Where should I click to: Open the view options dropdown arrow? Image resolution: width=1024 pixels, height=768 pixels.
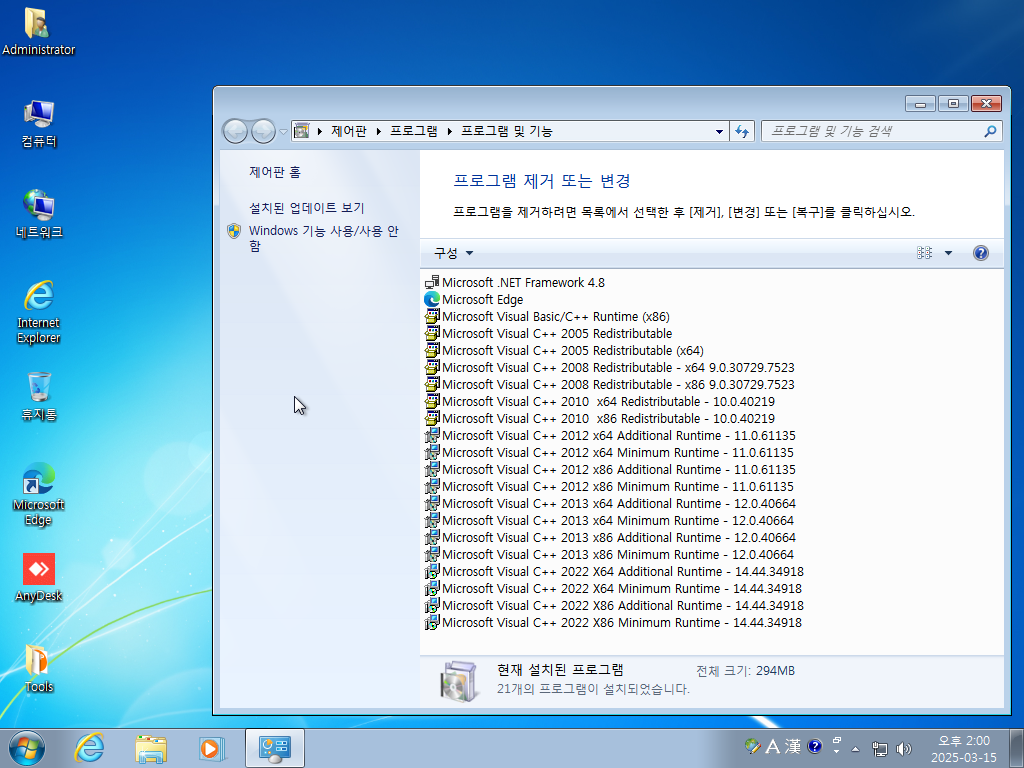948,253
